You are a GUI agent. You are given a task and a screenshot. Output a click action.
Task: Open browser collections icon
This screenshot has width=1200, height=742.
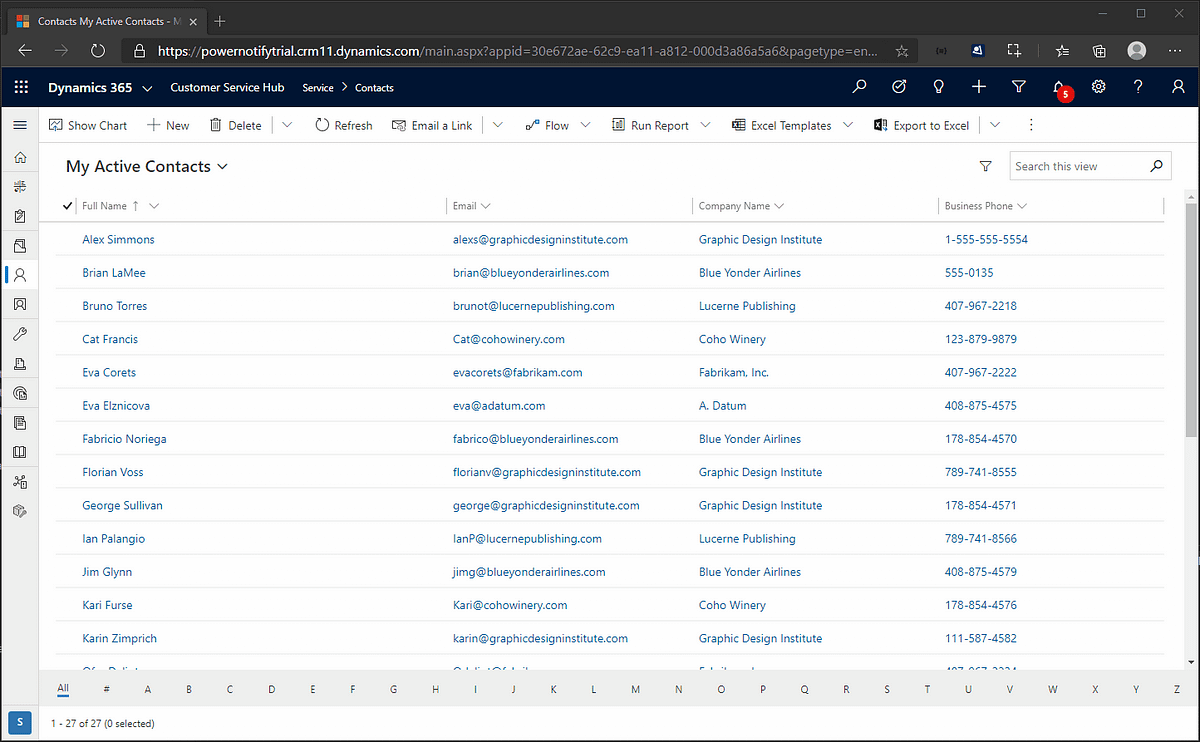(1099, 50)
